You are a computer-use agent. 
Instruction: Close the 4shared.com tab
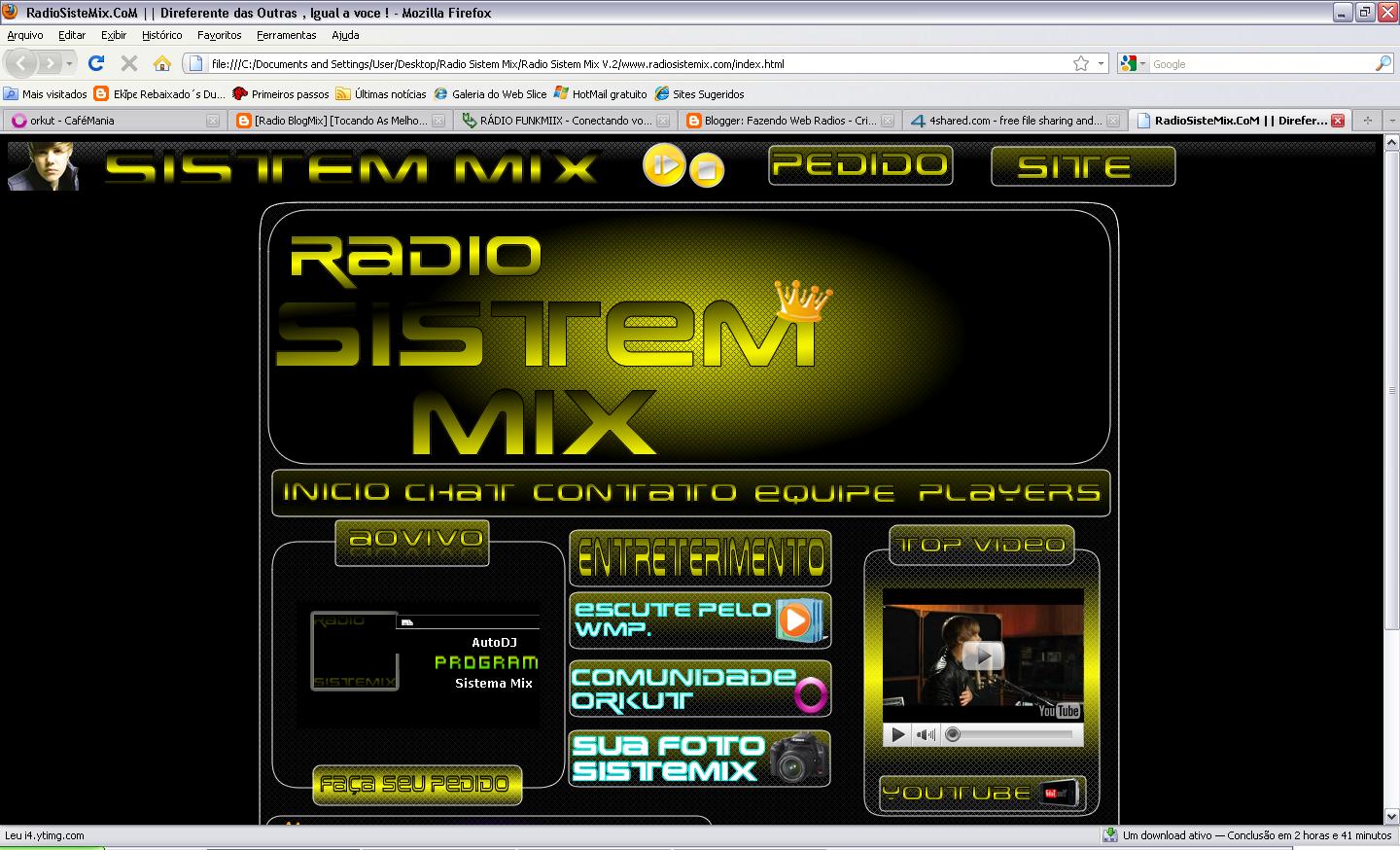[1113, 121]
